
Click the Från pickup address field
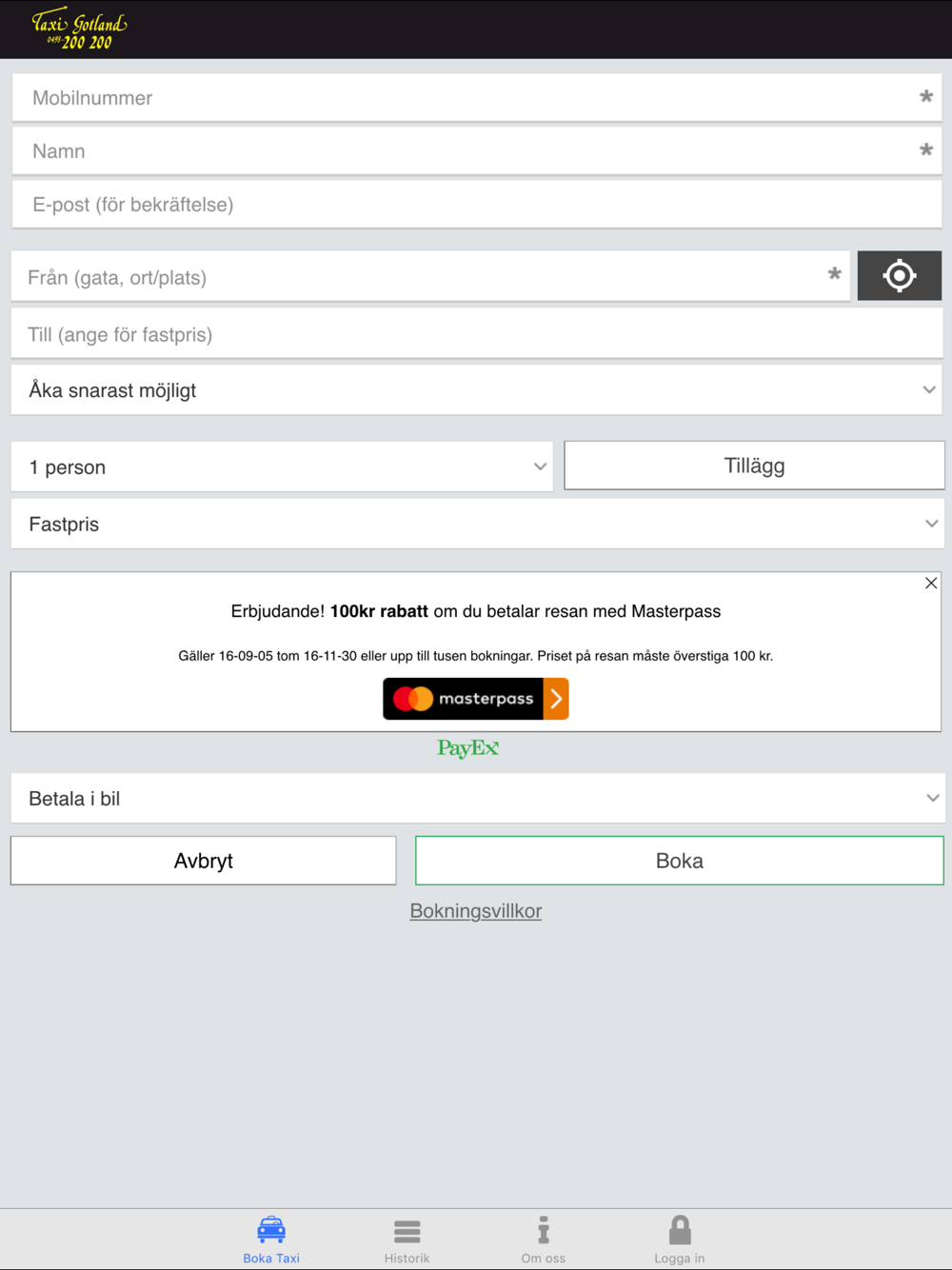419,278
